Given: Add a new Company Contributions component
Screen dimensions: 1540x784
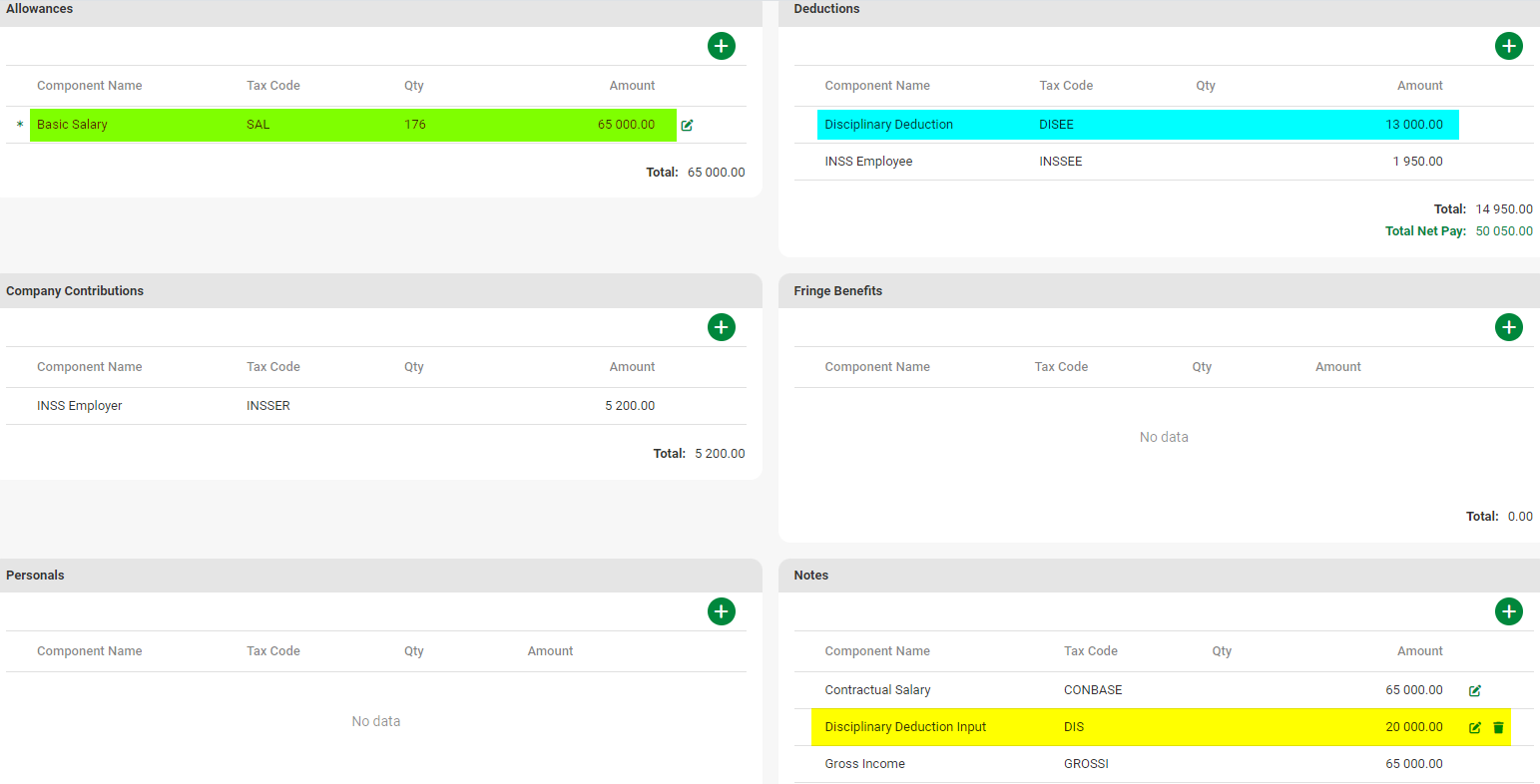Looking at the screenshot, I should [x=721, y=327].
